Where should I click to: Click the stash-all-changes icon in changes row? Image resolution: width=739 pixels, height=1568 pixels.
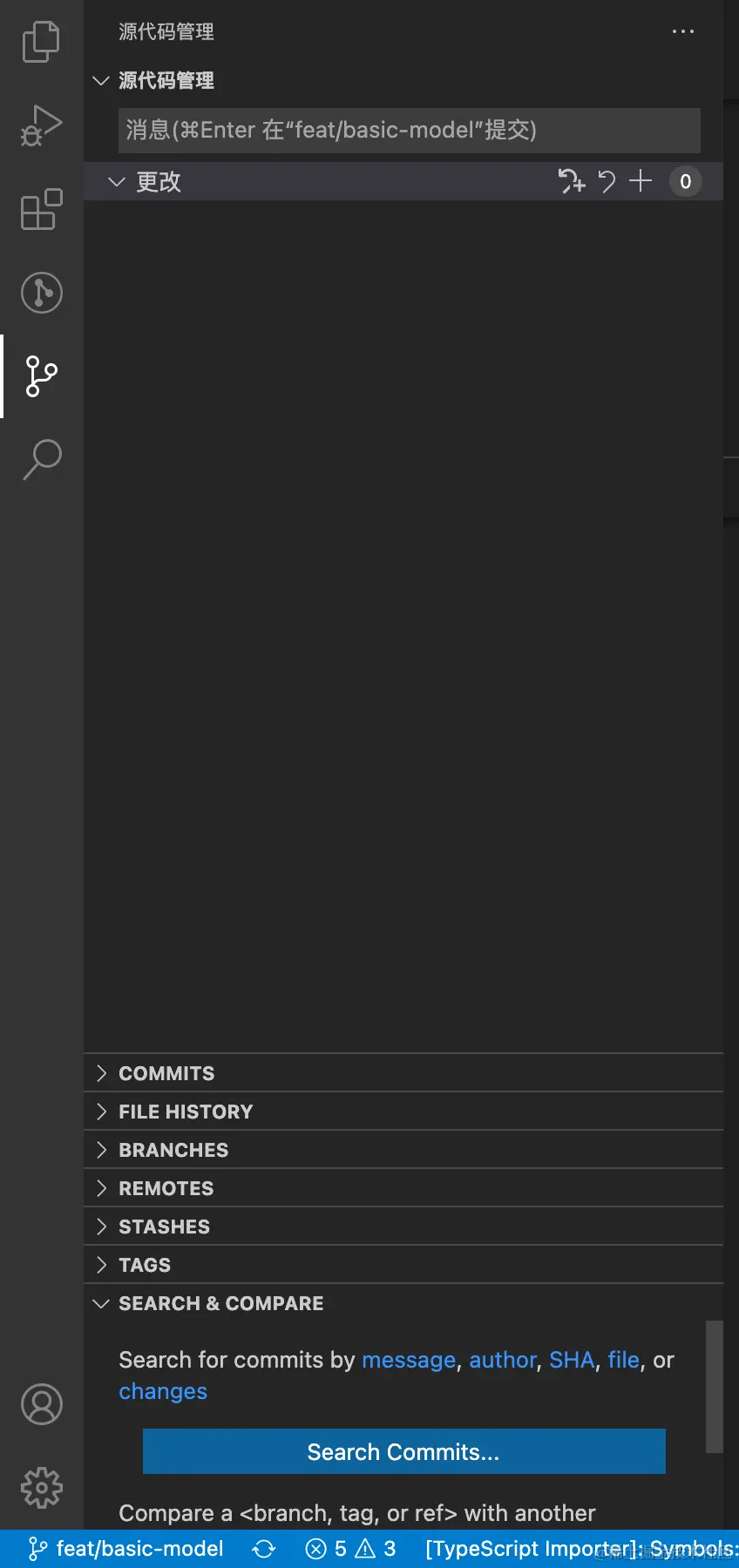click(571, 181)
